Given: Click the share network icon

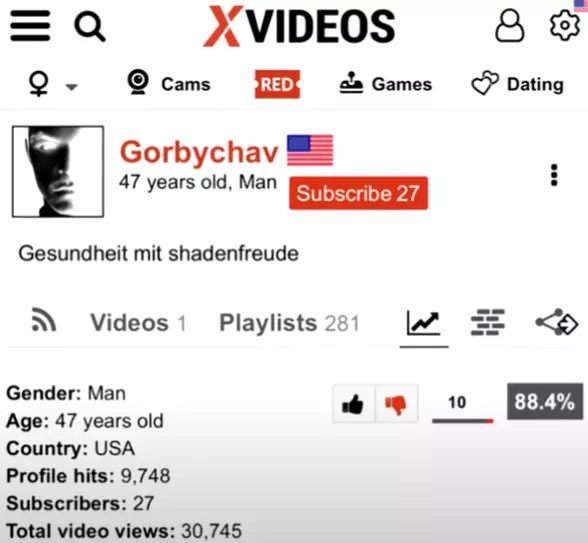Looking at the screenshot, I should click(556, 322).
